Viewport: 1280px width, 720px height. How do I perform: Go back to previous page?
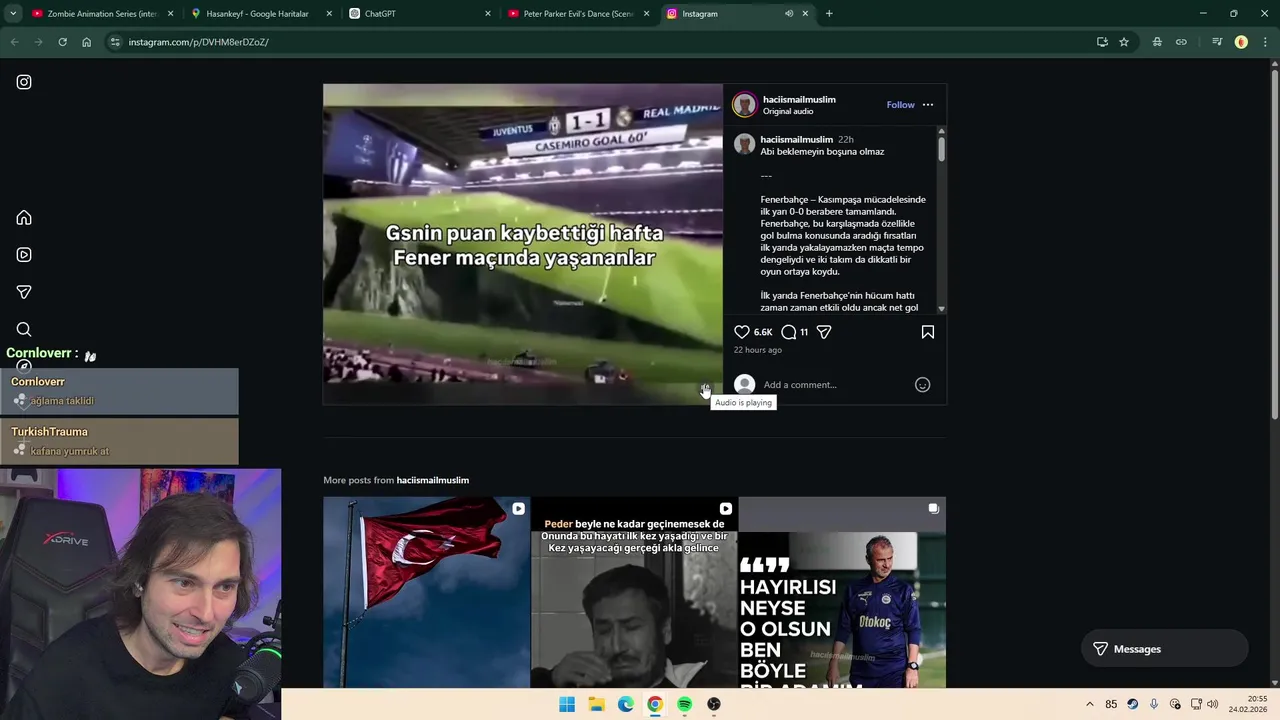[x=14, y=42]
